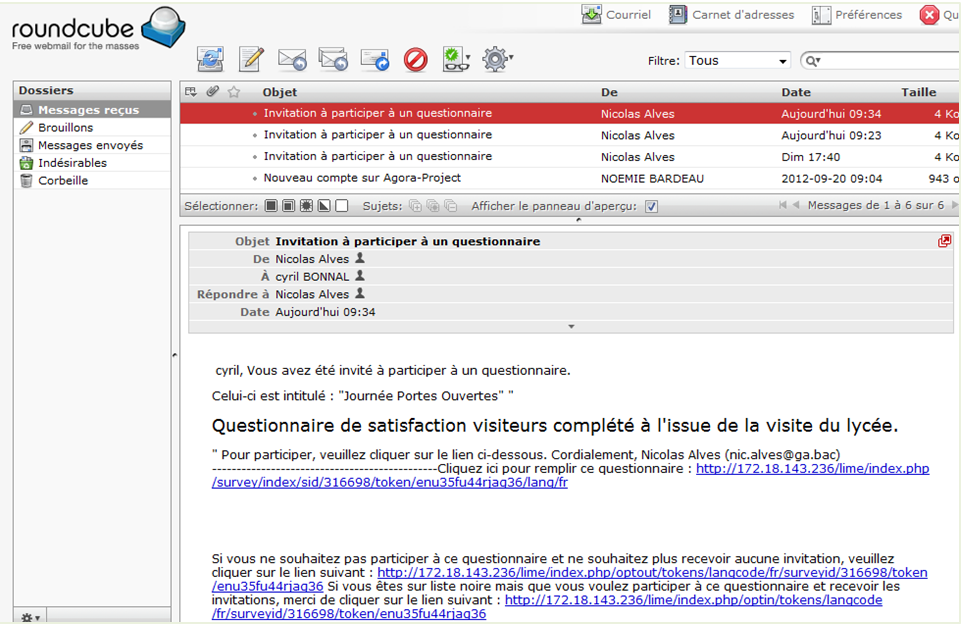
Task: Expand all threads icon
Action: tap(416, 206)
